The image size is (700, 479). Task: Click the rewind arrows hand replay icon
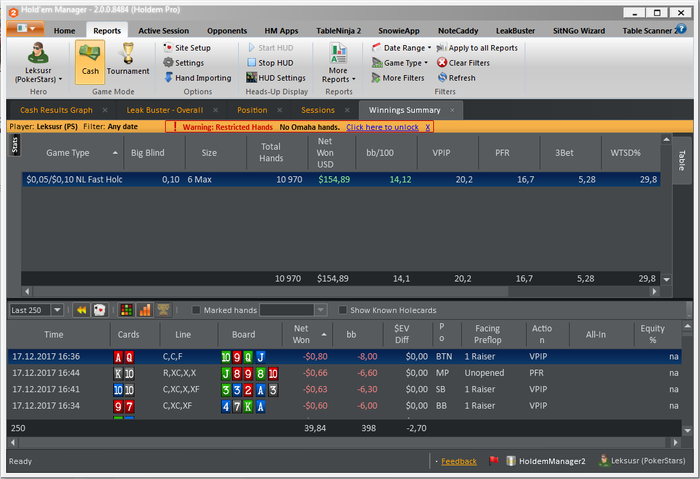pos(82,310)
